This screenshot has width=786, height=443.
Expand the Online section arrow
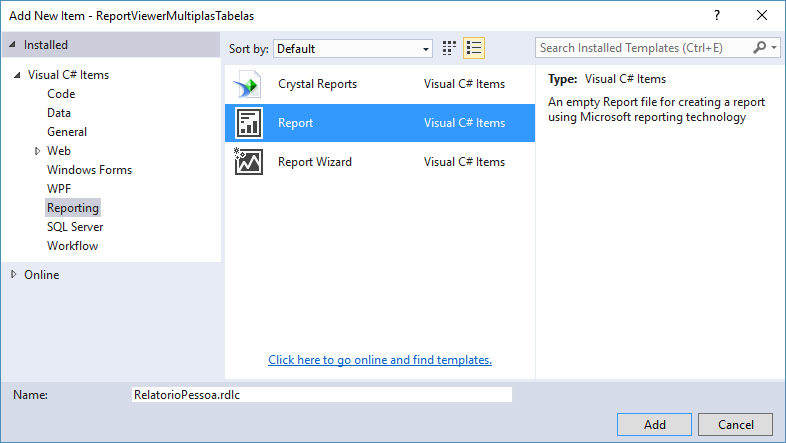14,274
